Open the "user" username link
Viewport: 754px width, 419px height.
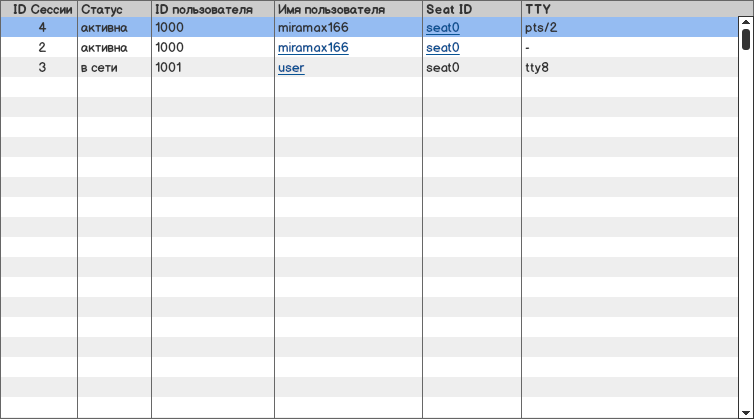click(291, 68)
